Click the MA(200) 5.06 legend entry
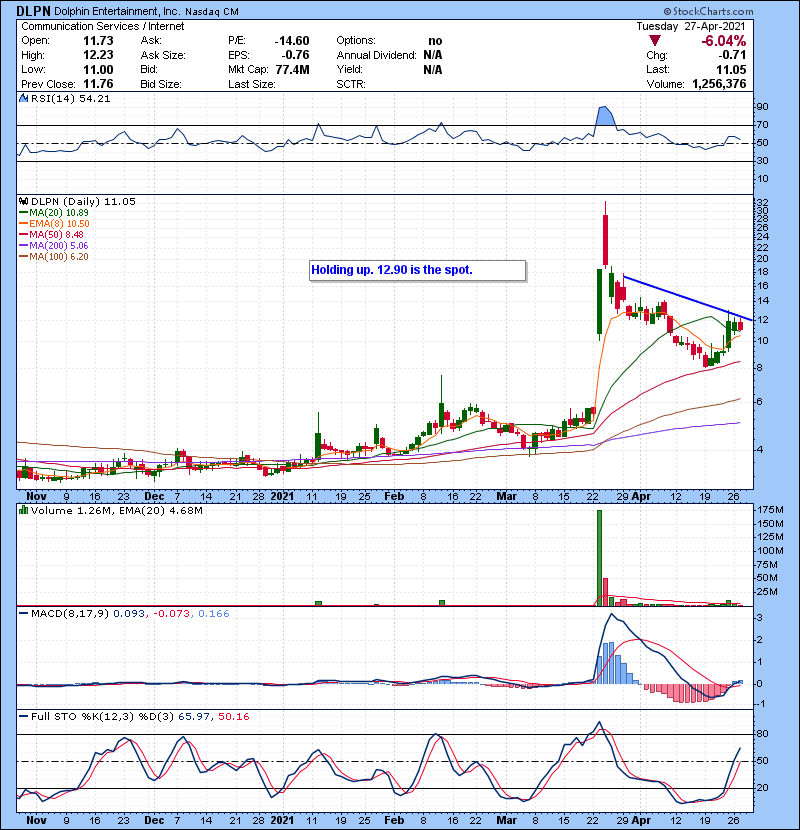This screenshot has height=830, width=800. 53,246
